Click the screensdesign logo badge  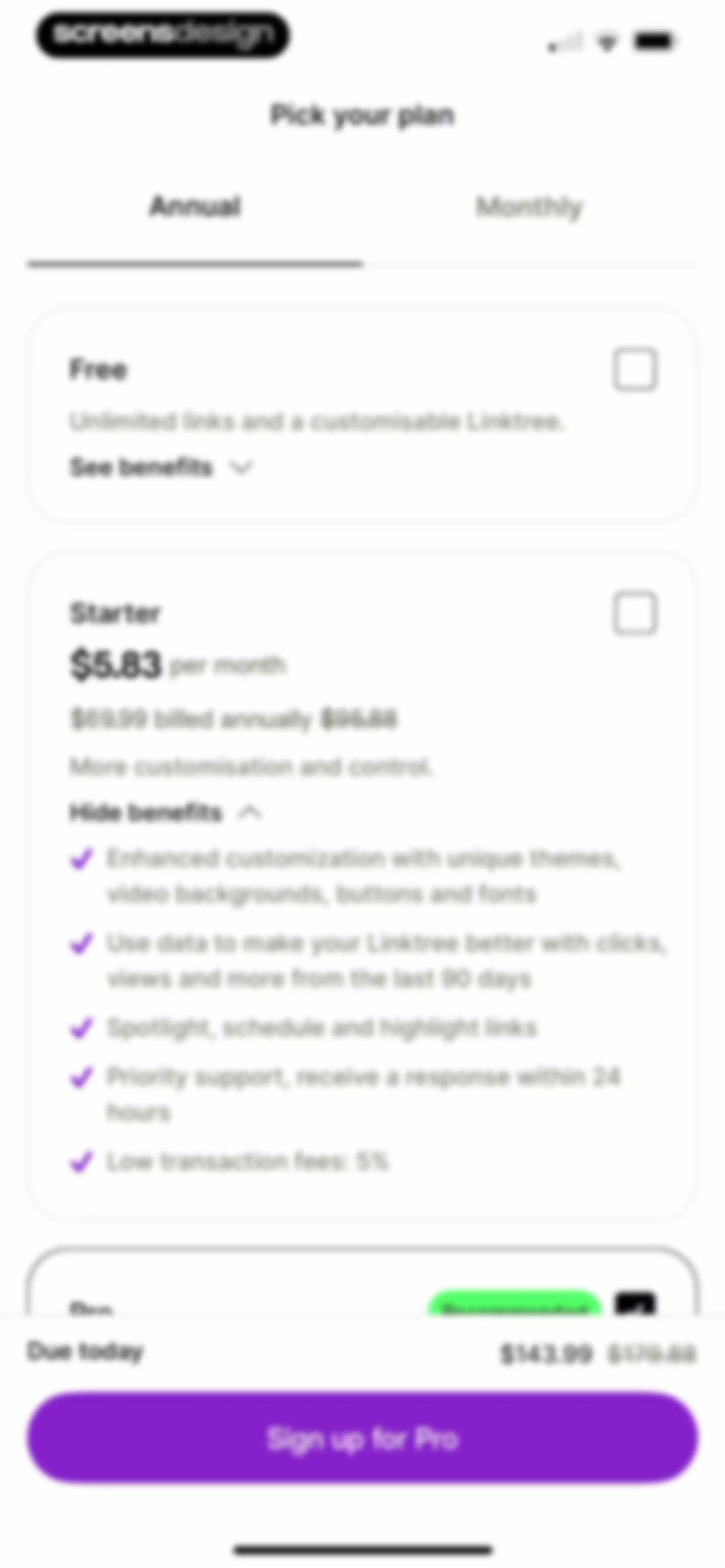coord(162,35)
